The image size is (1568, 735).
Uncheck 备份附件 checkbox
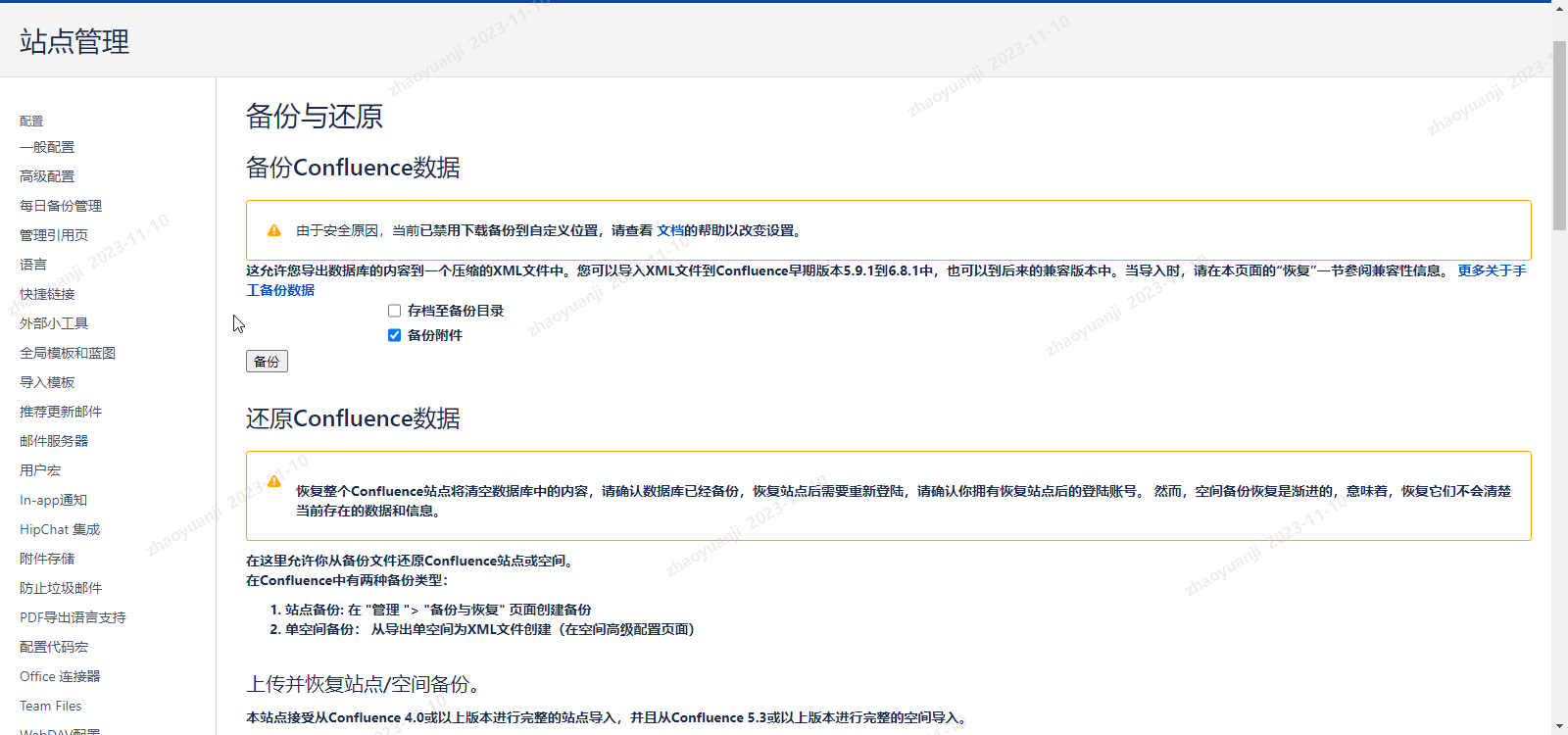click(x=394, y=335)
